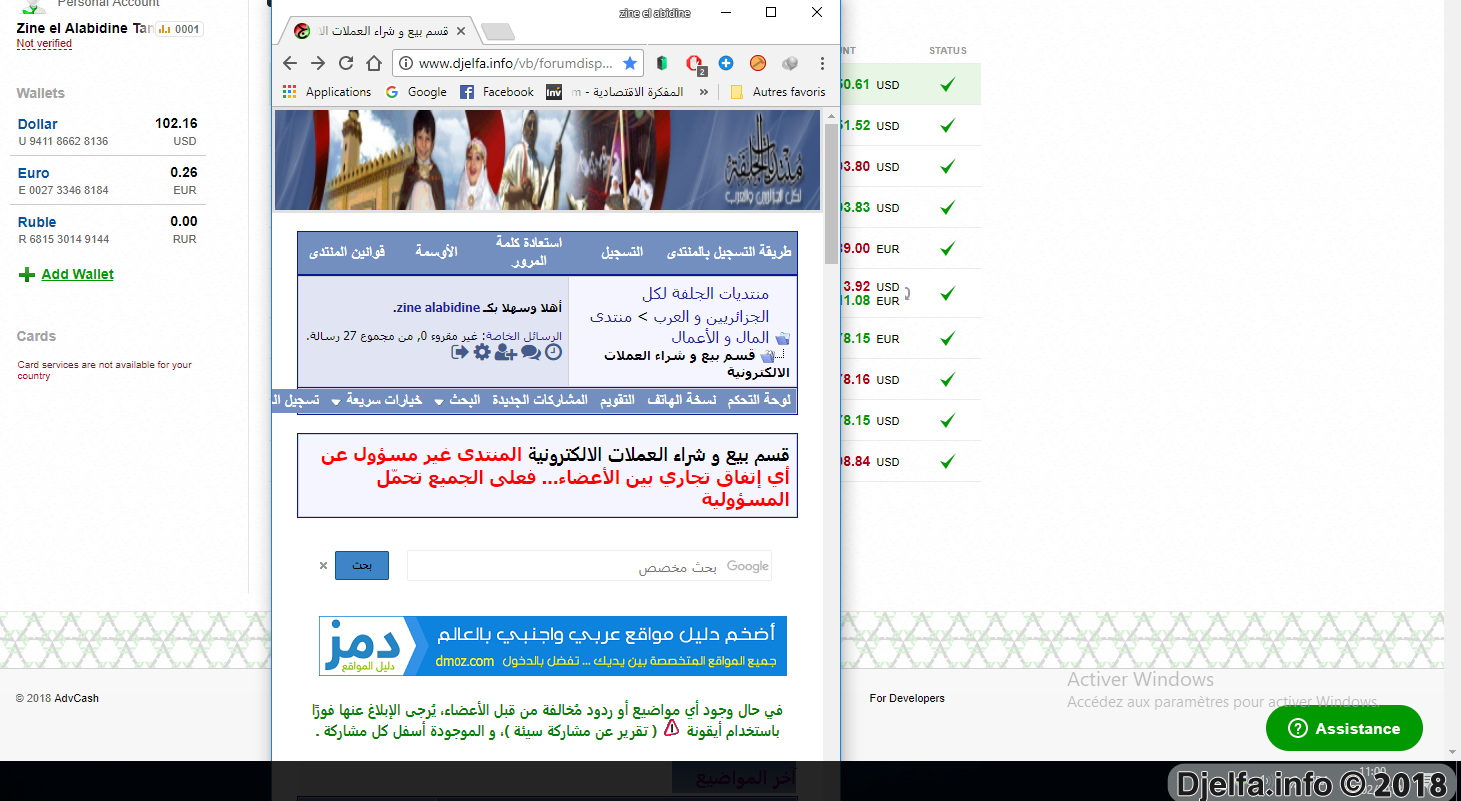The image size is (1461, 801).
Task: Open لوحة التحكم control panel menu item
Action: point(759,400)
